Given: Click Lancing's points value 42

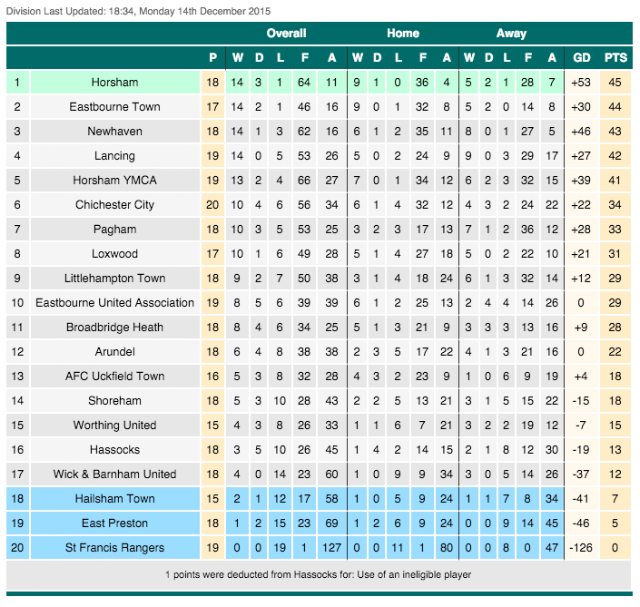Looking at the screenshot, I should click(x=615, y=156).
